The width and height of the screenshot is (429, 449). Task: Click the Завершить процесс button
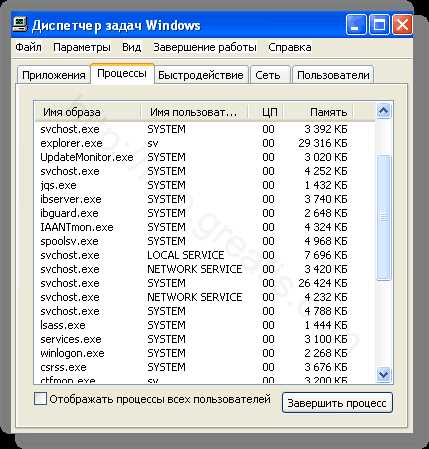coord(337,403)
